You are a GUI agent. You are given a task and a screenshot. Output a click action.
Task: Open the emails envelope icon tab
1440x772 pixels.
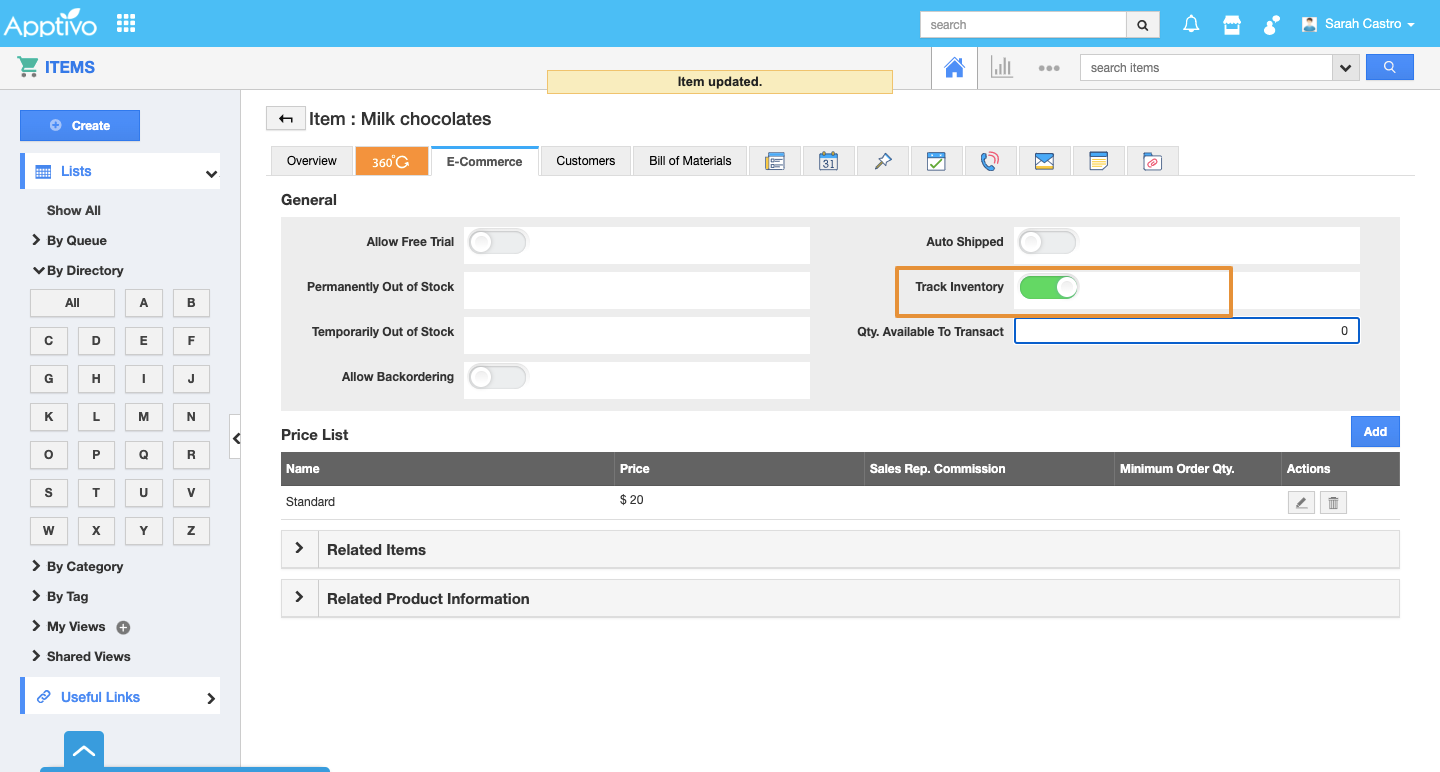(1044, 161)
